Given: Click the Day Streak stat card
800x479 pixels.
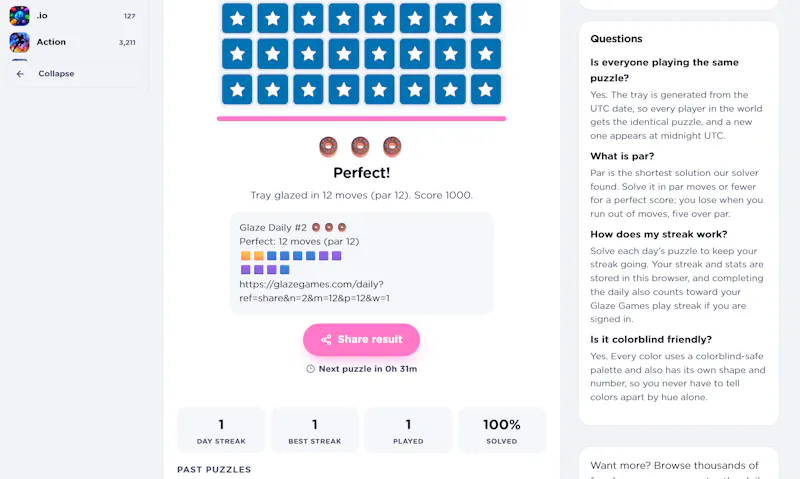Looking at the screenshot, I should (x=221, y=430).
